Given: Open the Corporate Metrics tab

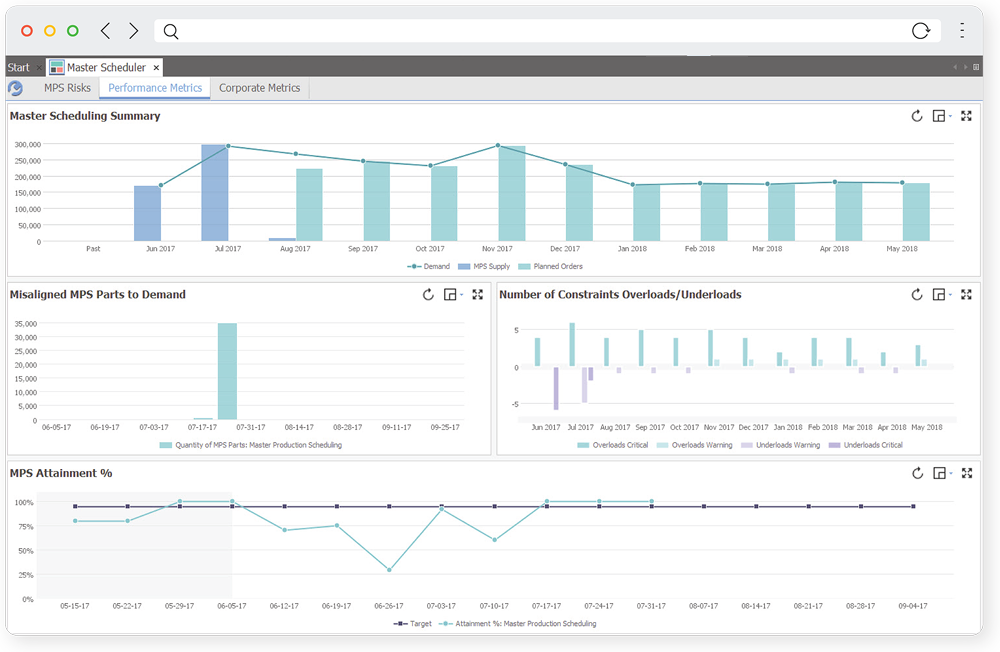Looking at the screenshot, I should pos(259,88).
